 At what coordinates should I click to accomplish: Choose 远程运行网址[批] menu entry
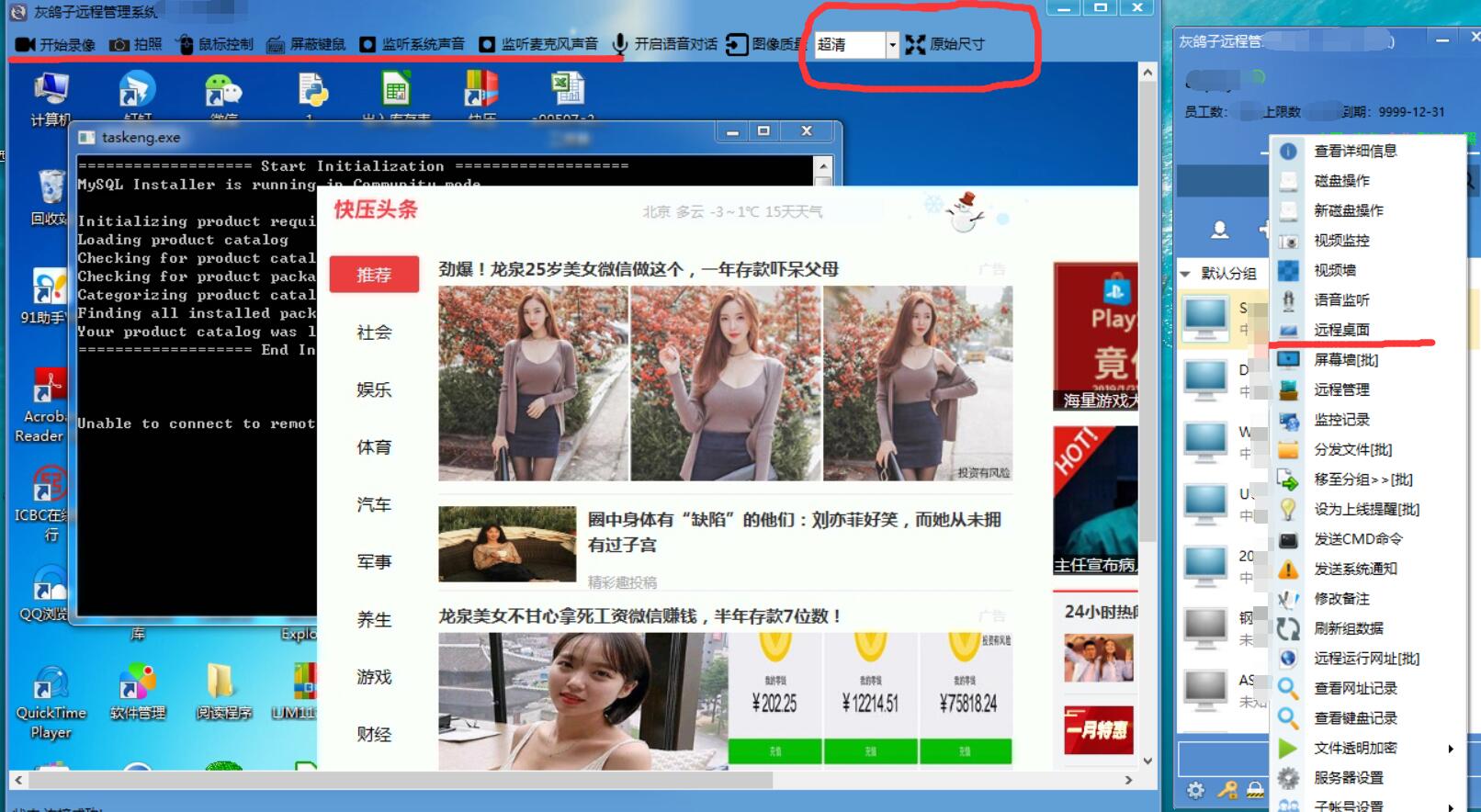(1366, 659)
